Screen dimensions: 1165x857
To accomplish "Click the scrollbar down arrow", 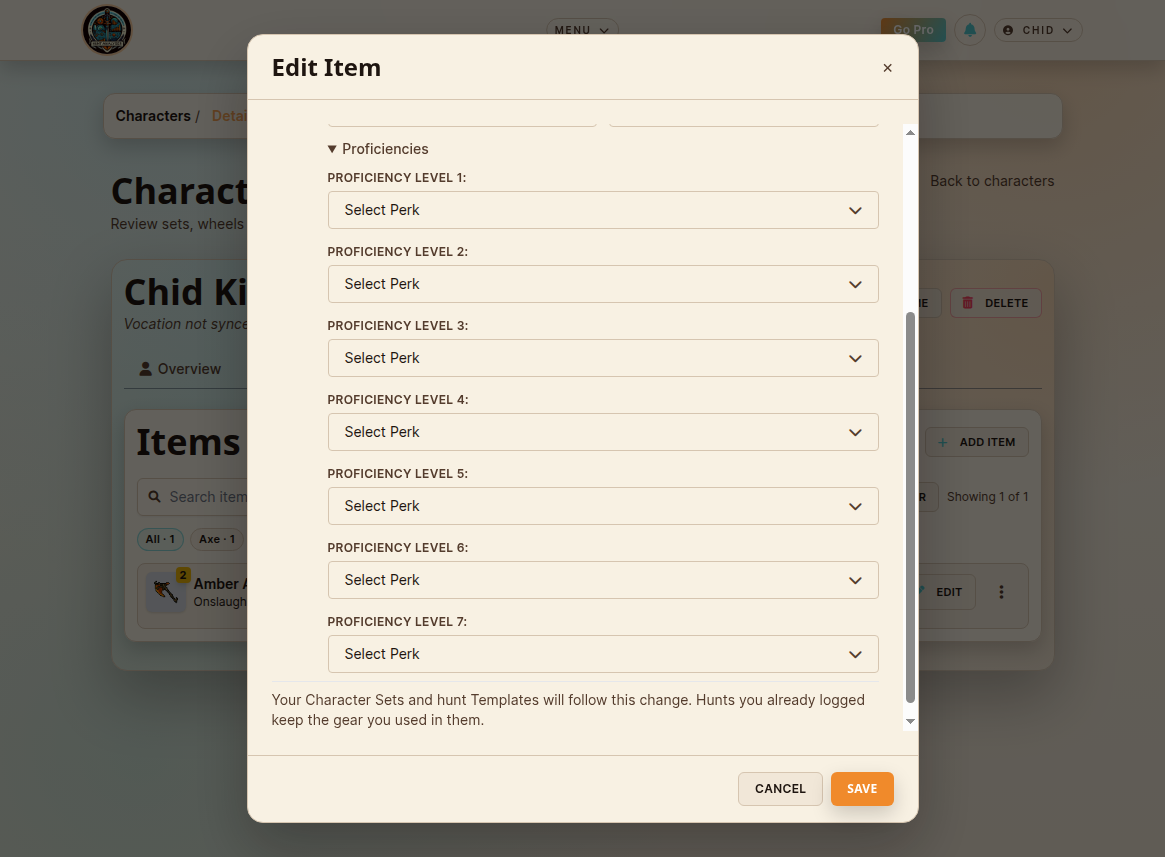I will point(910,722).
